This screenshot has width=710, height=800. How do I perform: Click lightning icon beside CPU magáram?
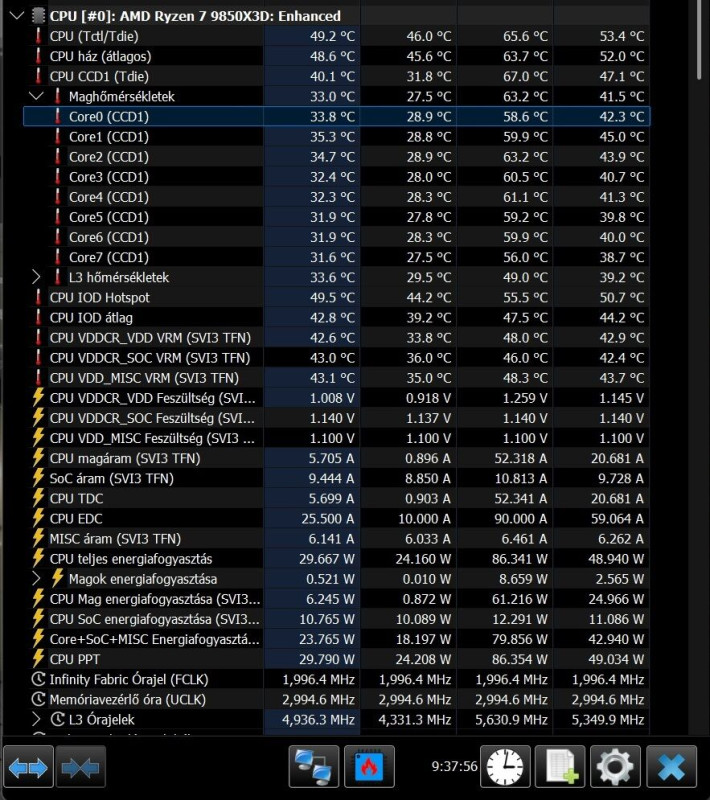tap(38, 458)
